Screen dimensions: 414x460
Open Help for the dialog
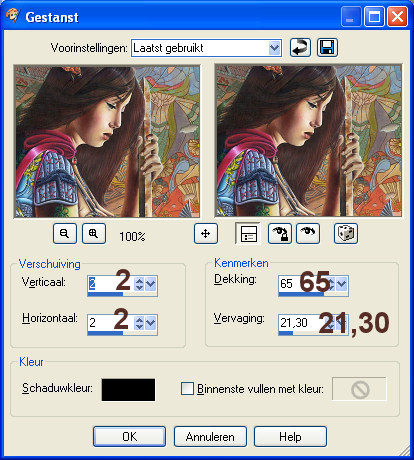click(290, 437)
